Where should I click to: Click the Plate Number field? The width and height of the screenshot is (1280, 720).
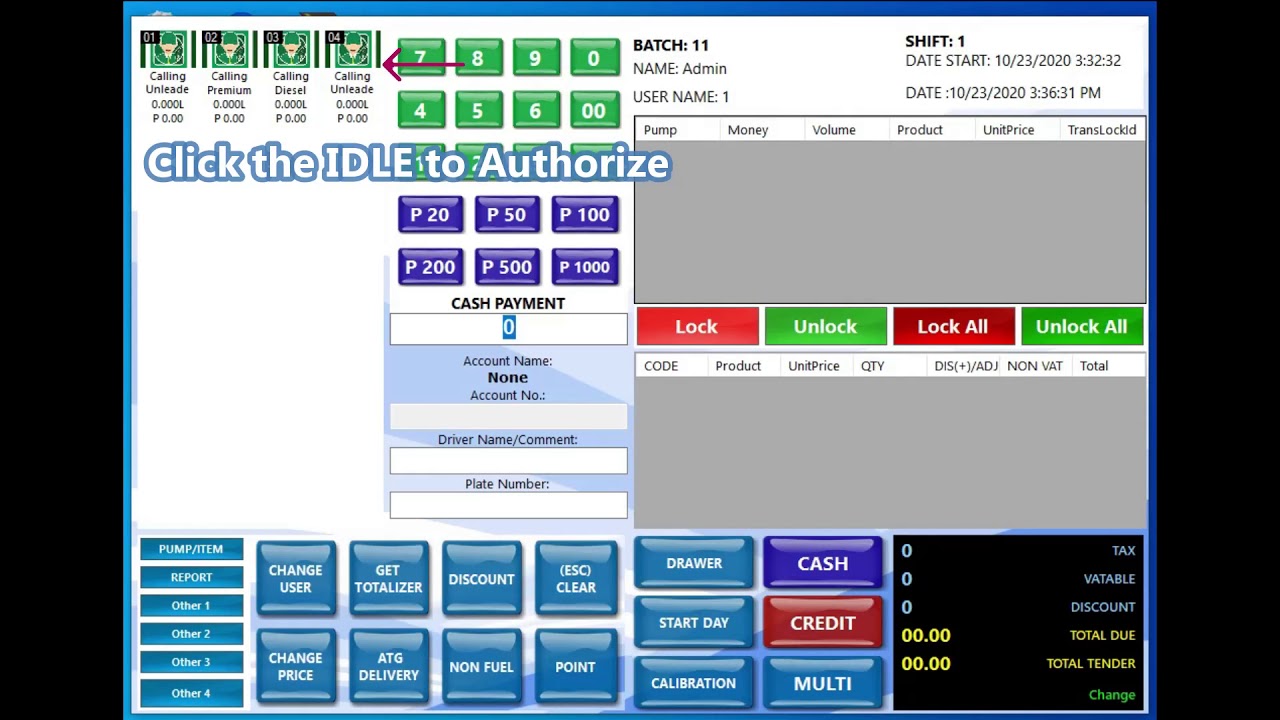click(x=508, y=505)
